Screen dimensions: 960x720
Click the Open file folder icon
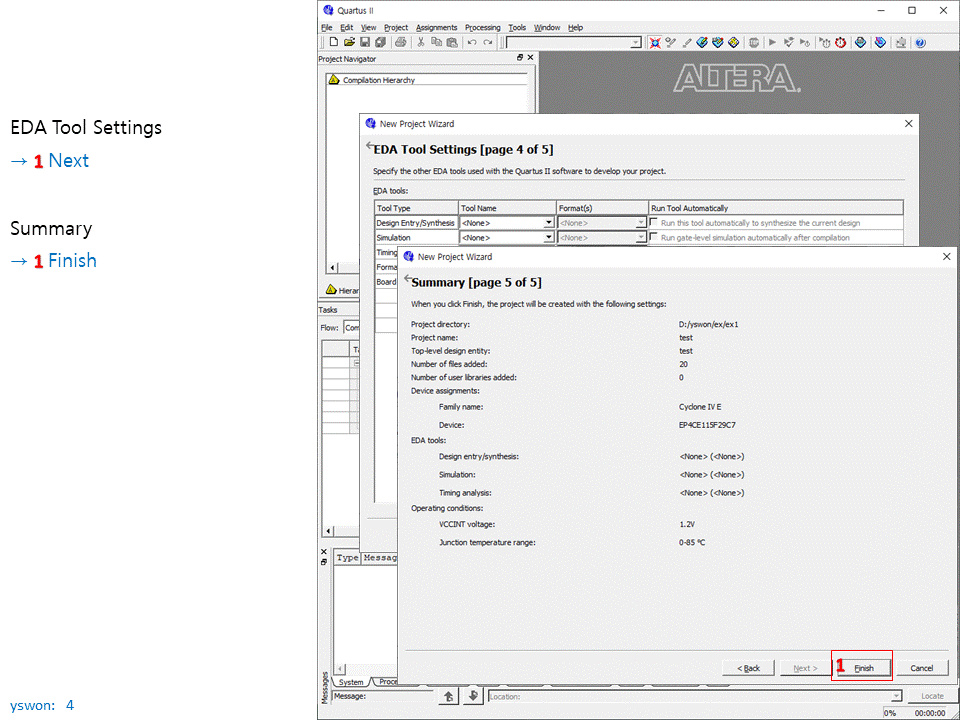click(349, 42)
